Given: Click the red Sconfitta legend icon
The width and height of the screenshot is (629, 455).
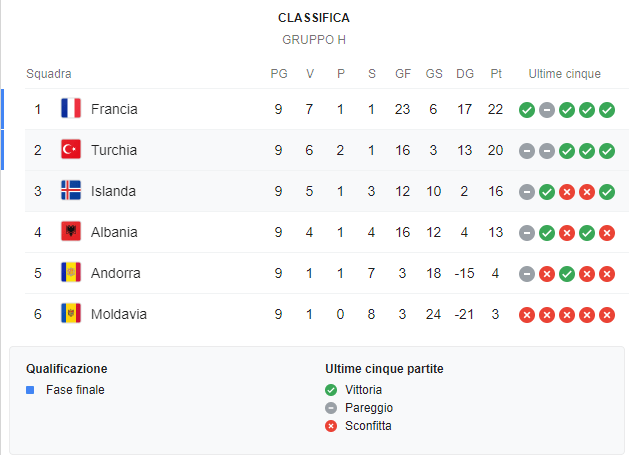Looking at the screenshot, I should pos(332,426).
